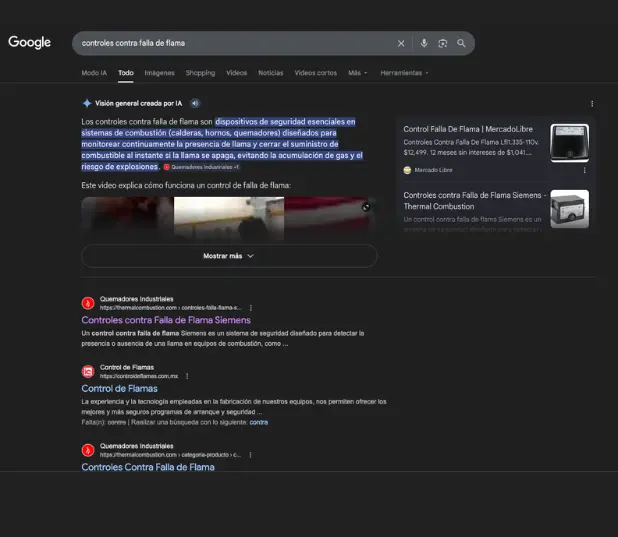Click Quemadores Industriales favicon of first result
Image resolution: width=618 pixels, height=537 pixels.
click(88, 303)
